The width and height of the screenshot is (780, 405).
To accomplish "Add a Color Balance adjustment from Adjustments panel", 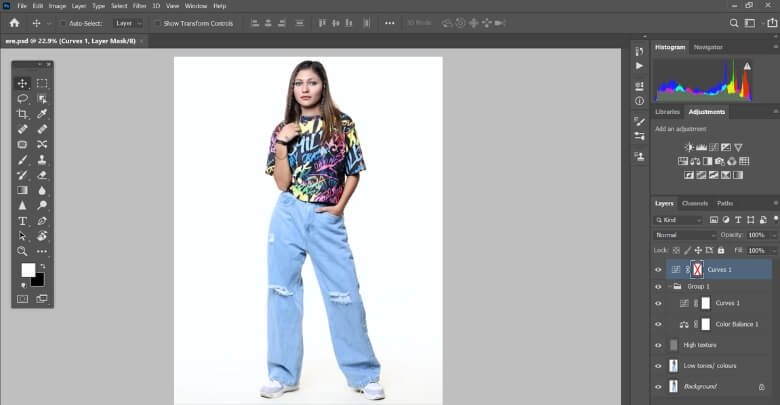I will tap(695, 161).
